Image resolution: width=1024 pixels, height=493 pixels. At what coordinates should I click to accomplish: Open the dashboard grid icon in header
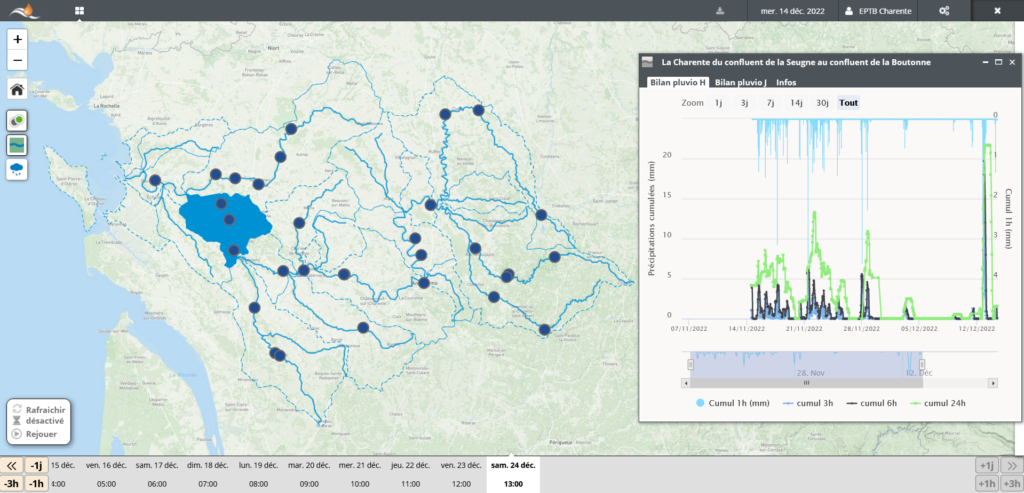pyautogui.click(x=79, y=11)
